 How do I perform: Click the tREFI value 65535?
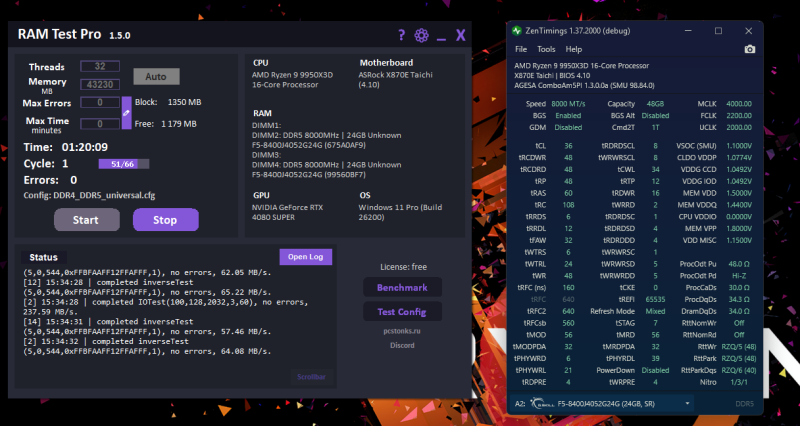655,299
